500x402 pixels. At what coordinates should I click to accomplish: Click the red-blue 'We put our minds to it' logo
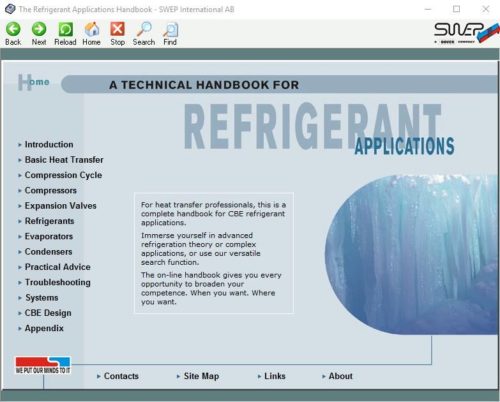[43, 365]
